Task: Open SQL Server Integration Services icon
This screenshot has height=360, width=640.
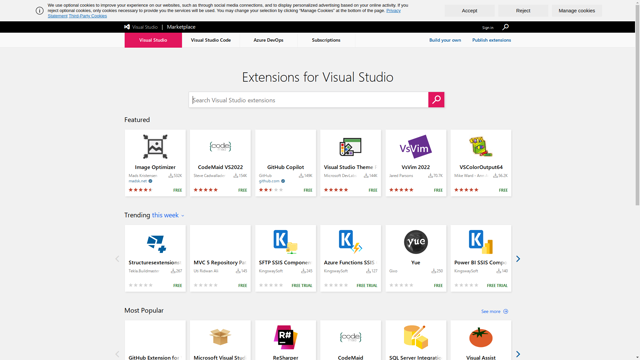Action: pyautogui.click(x=416, y=337)
